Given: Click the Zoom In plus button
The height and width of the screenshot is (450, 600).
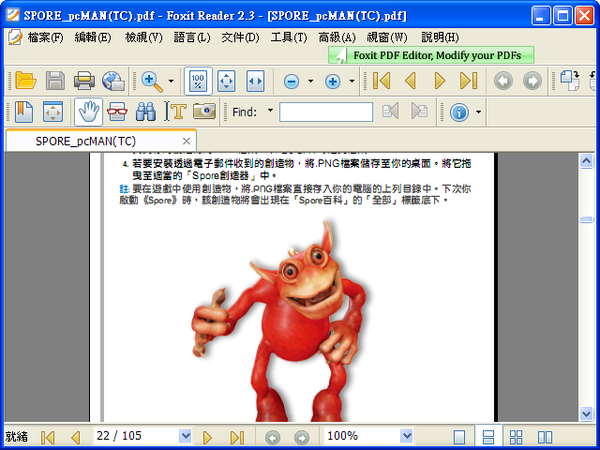Looking at the screenshot, I should point(333,81).
